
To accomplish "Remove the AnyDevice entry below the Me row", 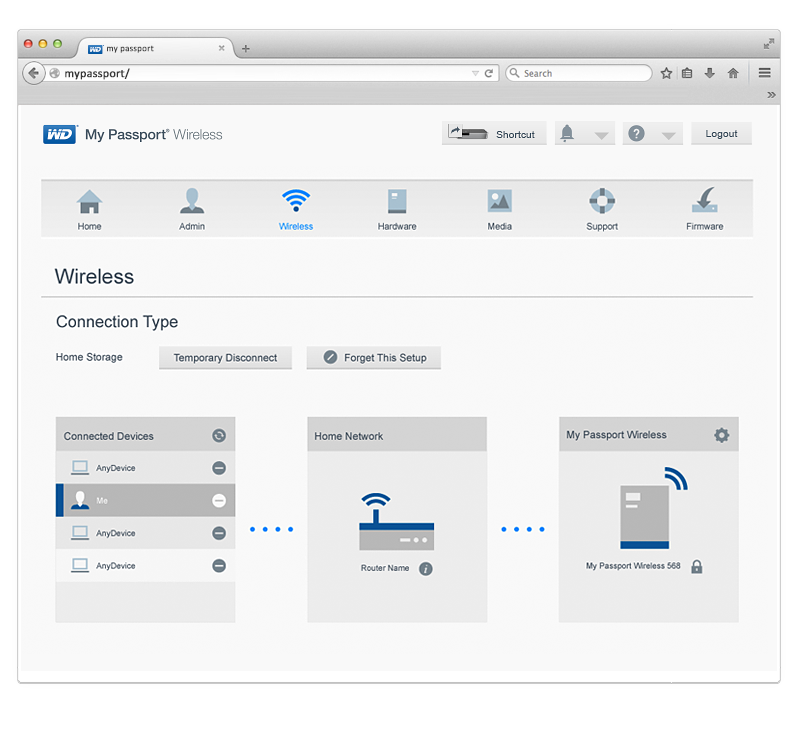I will point(219,533).
